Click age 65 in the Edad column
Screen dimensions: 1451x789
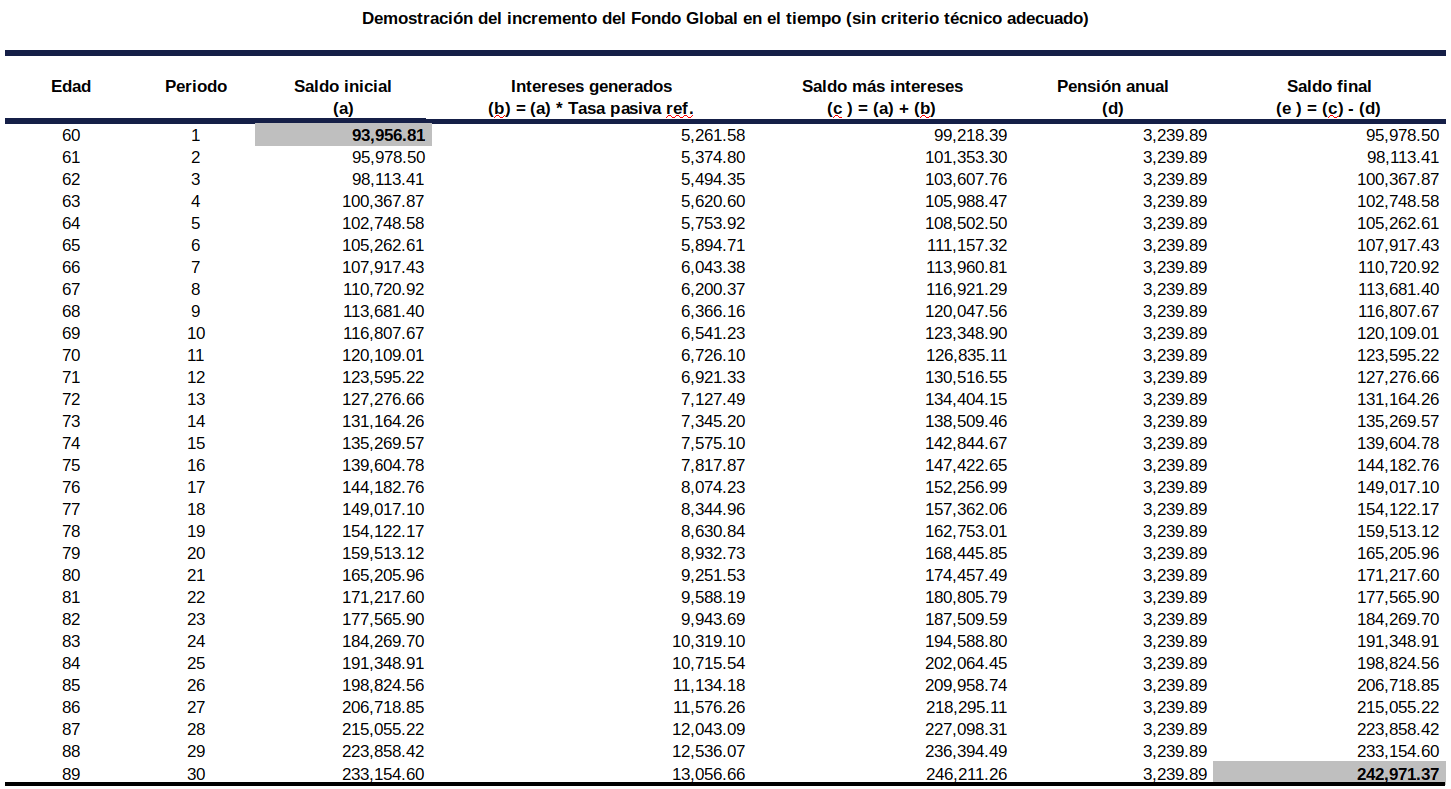(71, 245)
